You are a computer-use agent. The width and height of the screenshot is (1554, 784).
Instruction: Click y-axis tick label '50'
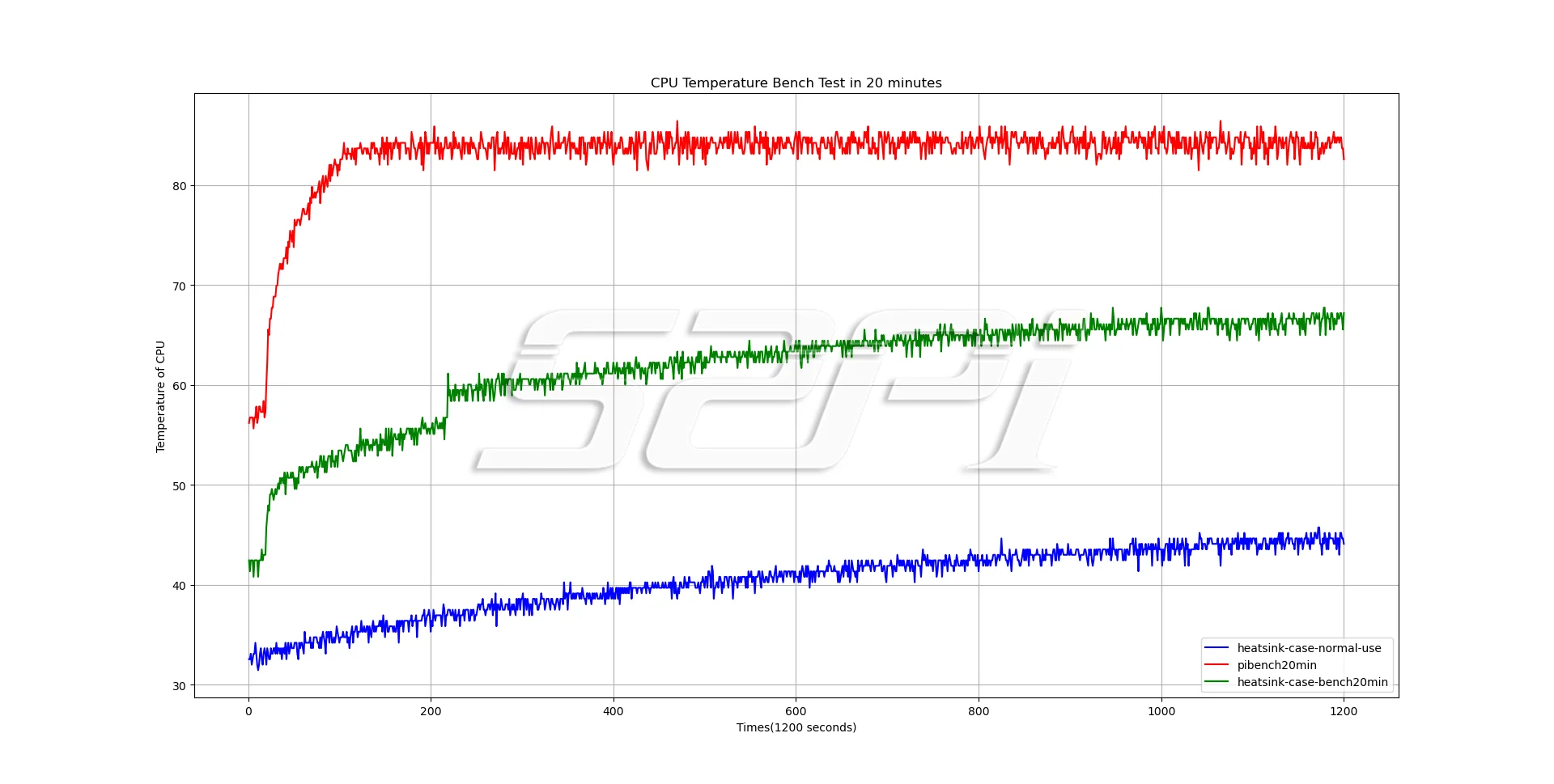[179, 485]
